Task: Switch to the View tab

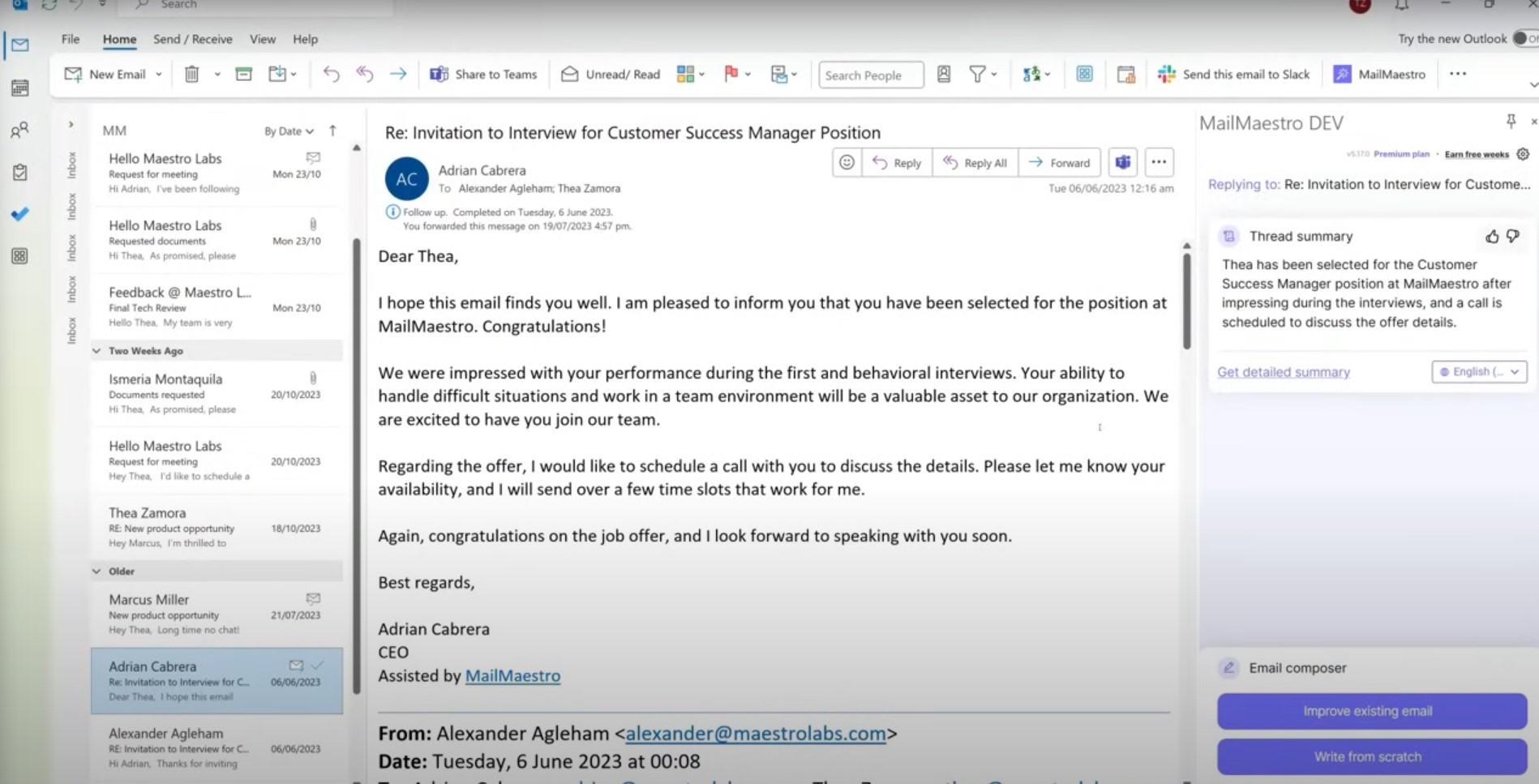Action: tap(263, 39)
